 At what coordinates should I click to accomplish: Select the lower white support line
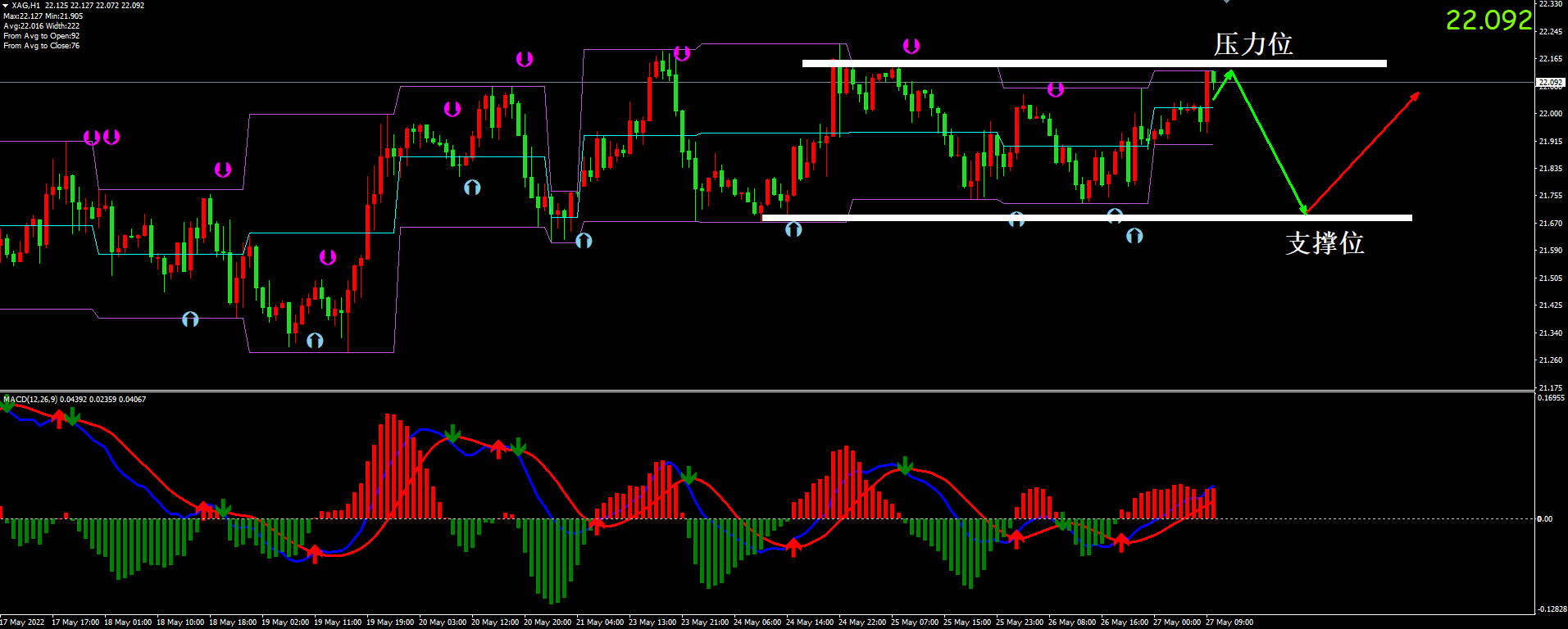pyautogui.click(x=1086, y=218)
